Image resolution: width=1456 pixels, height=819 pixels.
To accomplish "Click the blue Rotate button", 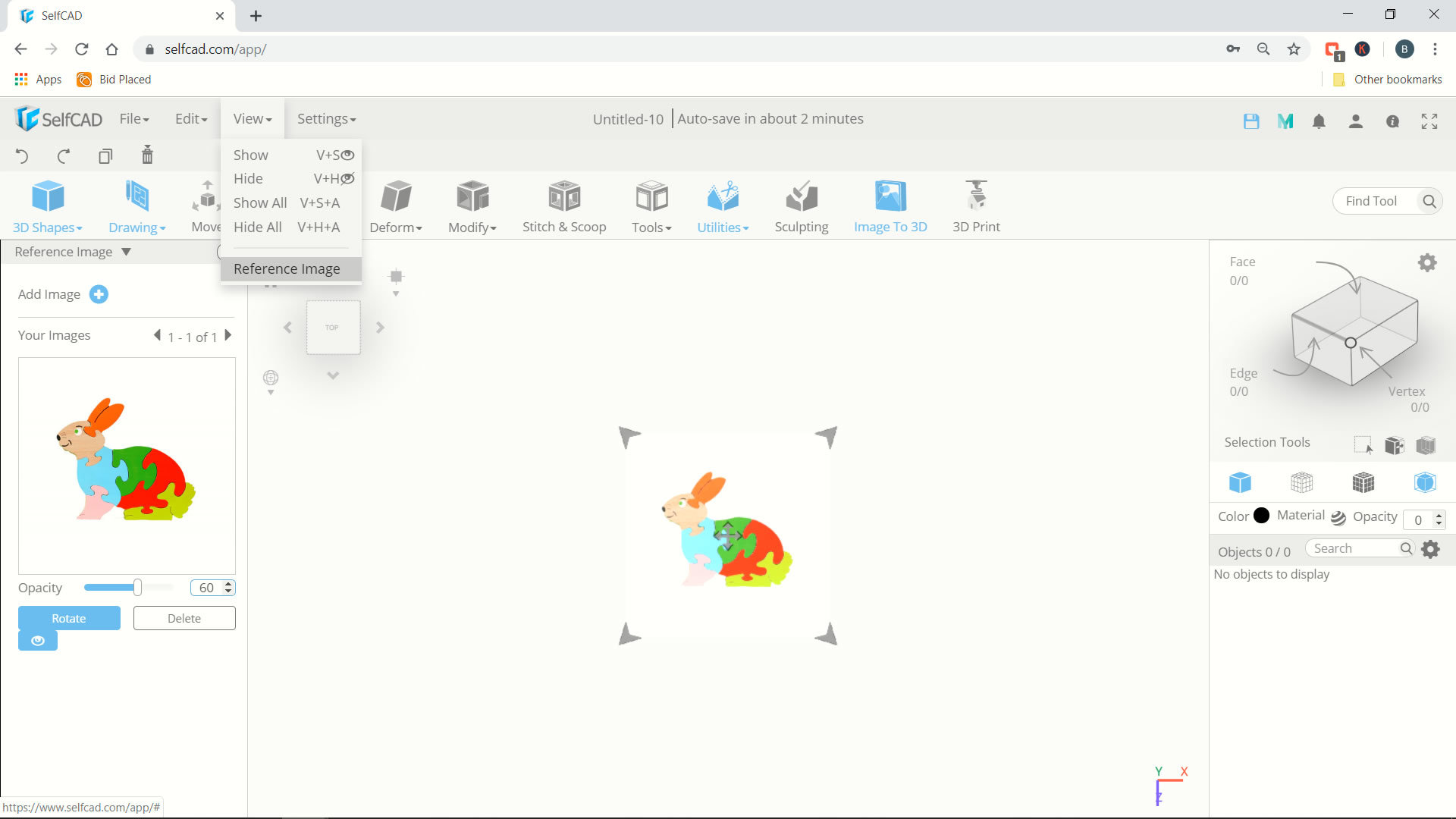I will [69, 618].
